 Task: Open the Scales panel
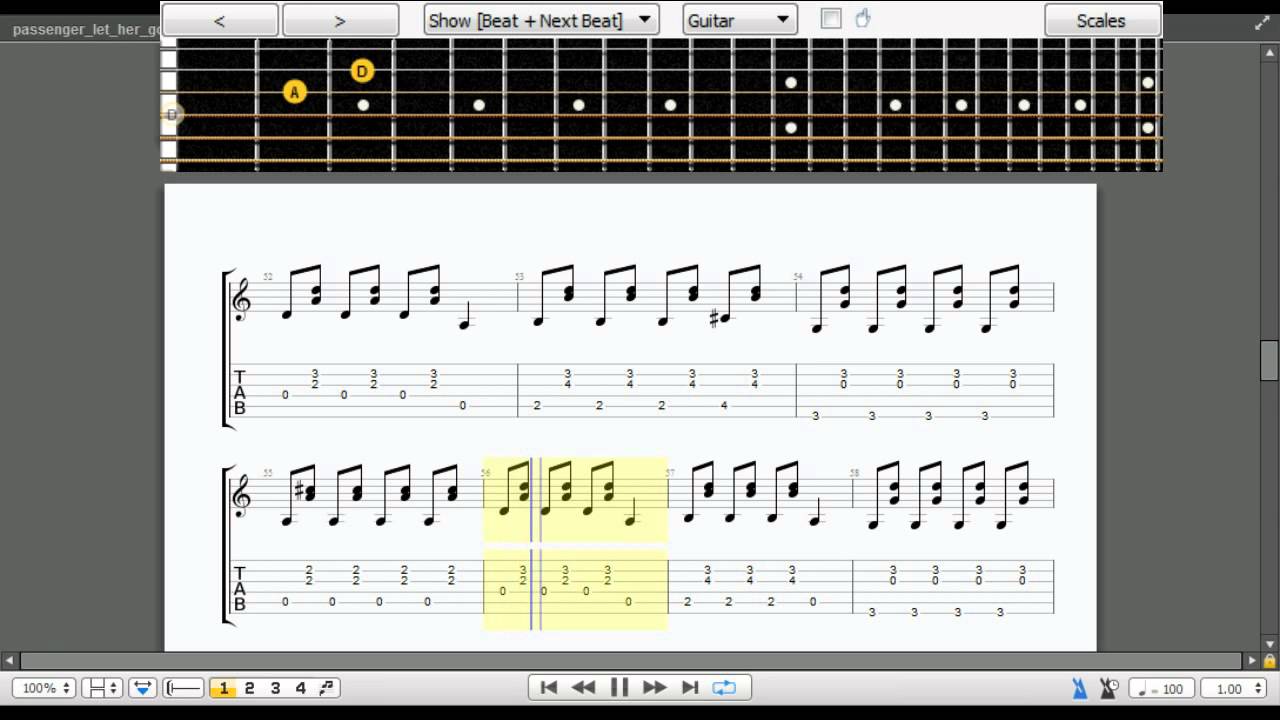(x=1101, y=20)
